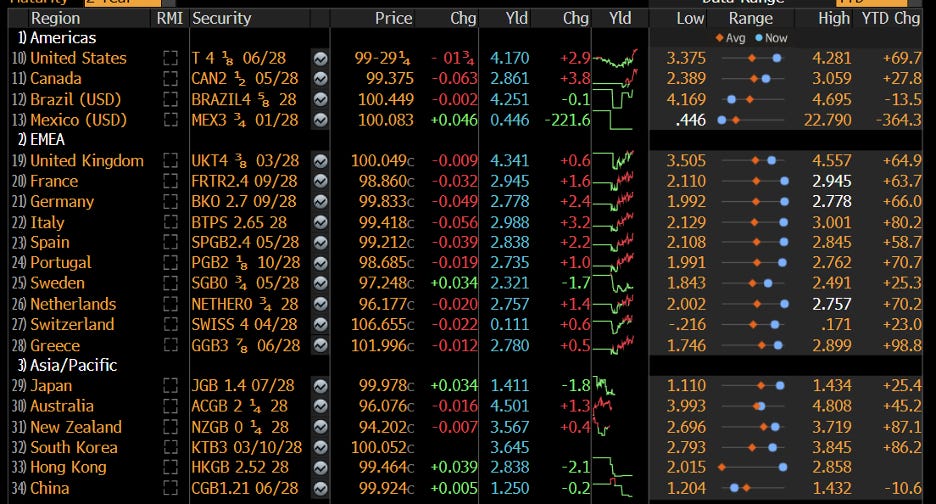Open chart icon for KTB3 03/10/28
Image resolution: width=936 pixels, height=504 pixels.
pyautogui.click(x=321, y=448)
